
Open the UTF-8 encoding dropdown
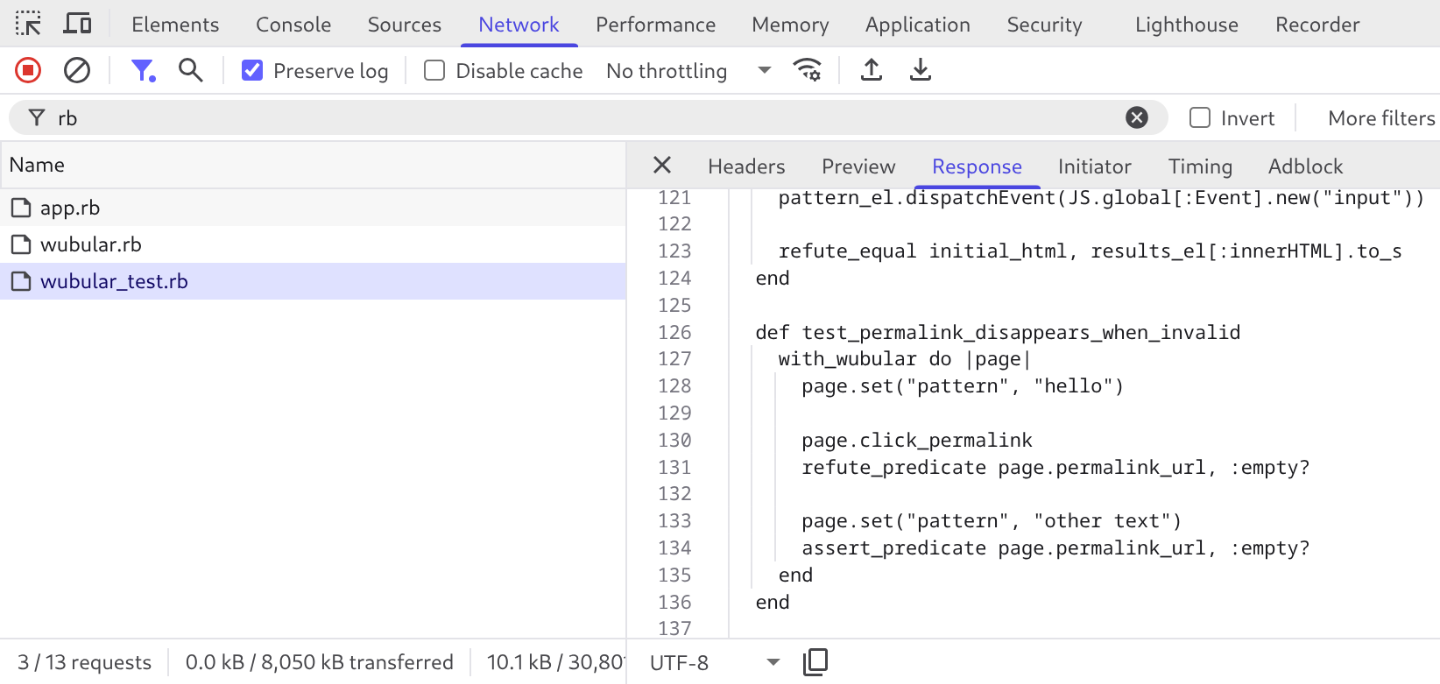coord(714,662)
